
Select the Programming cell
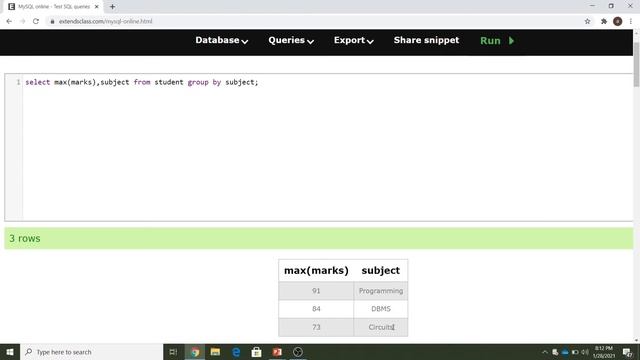tap(381, 291)
